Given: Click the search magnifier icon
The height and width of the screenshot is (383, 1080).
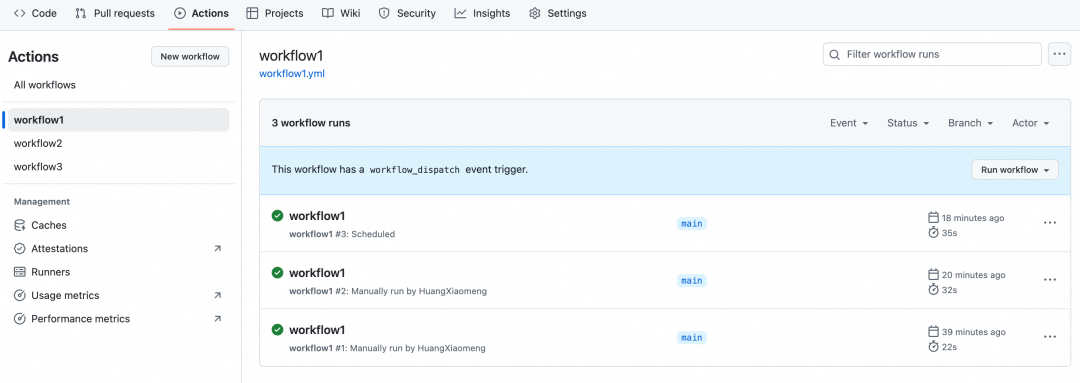Looking at the screenshot, I should 835,54.
